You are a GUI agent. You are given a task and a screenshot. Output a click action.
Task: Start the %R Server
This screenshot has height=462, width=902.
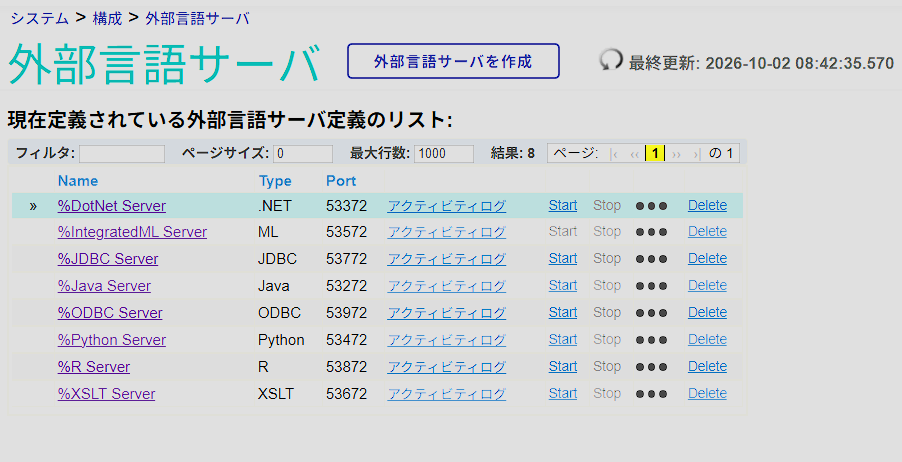coord(563,366)
